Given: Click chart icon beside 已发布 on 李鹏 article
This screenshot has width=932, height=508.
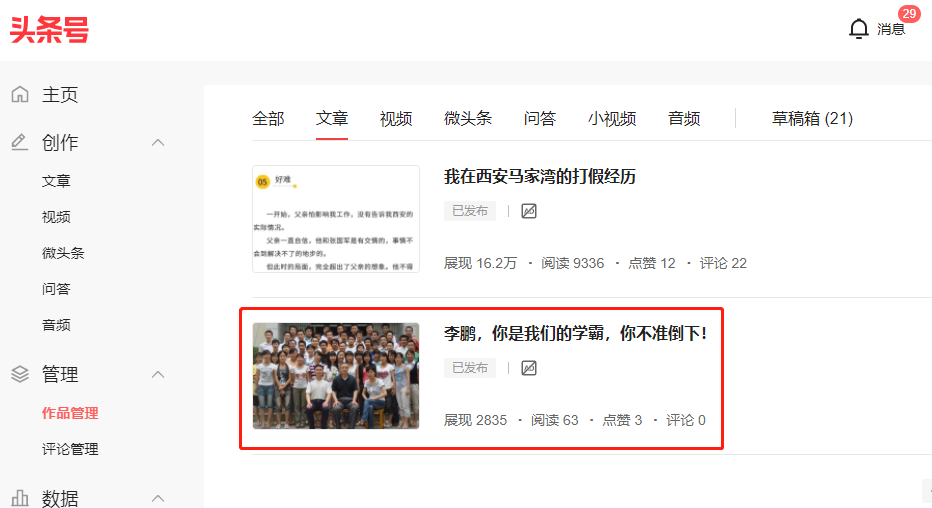Looking at the screenshot, I should click(x=528, y=368).
